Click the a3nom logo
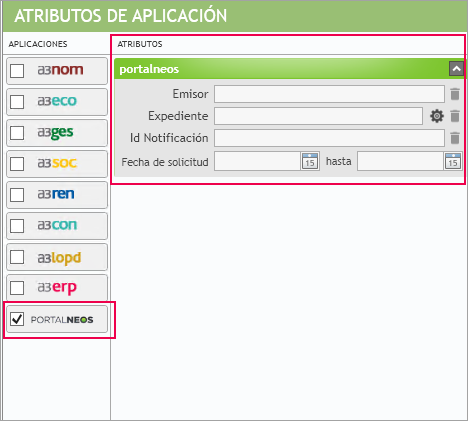The height and width of the screenshot is (421, 468). pyautogui.click(x=60, y=70)
